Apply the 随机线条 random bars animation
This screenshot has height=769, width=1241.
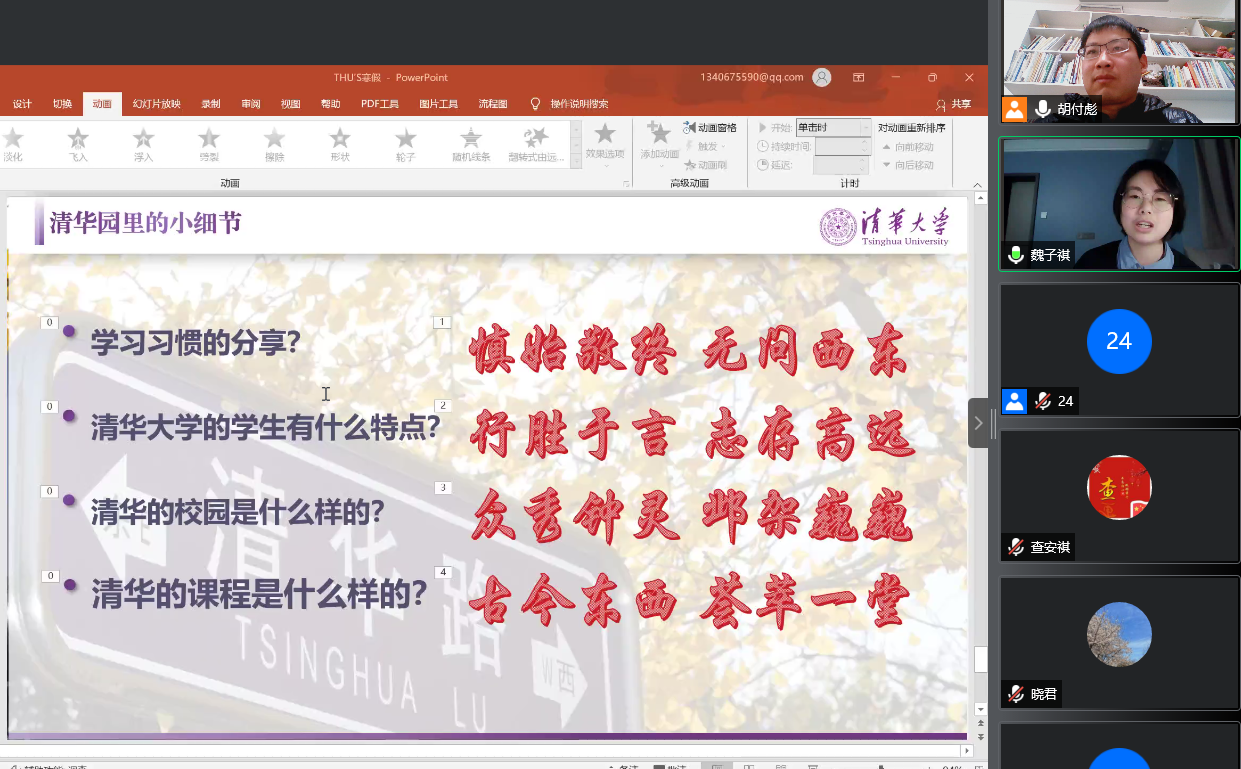tap(471, 145)
